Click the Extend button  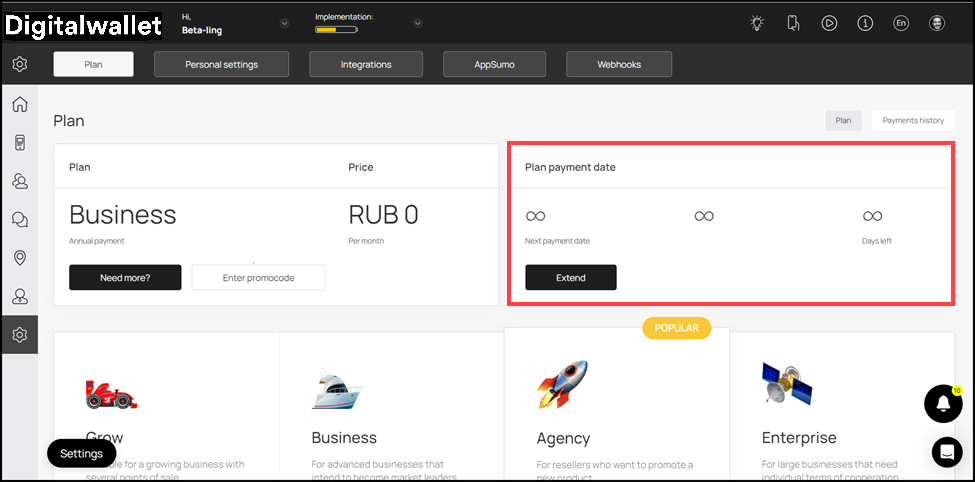pyautogui.click(x=570, y=278)
